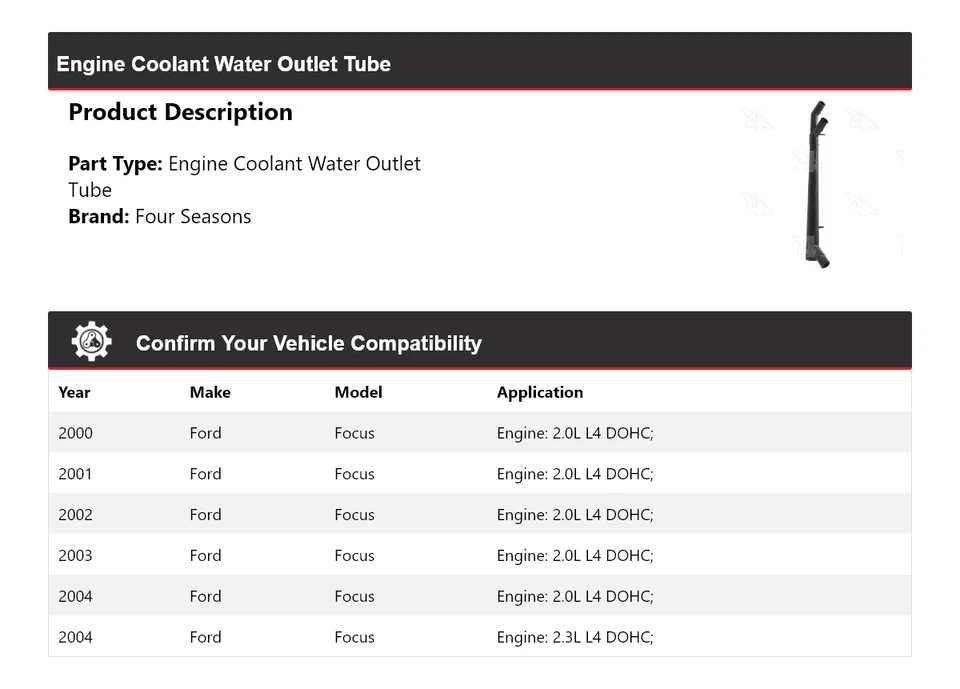Click the Year column header

[74, 392]
